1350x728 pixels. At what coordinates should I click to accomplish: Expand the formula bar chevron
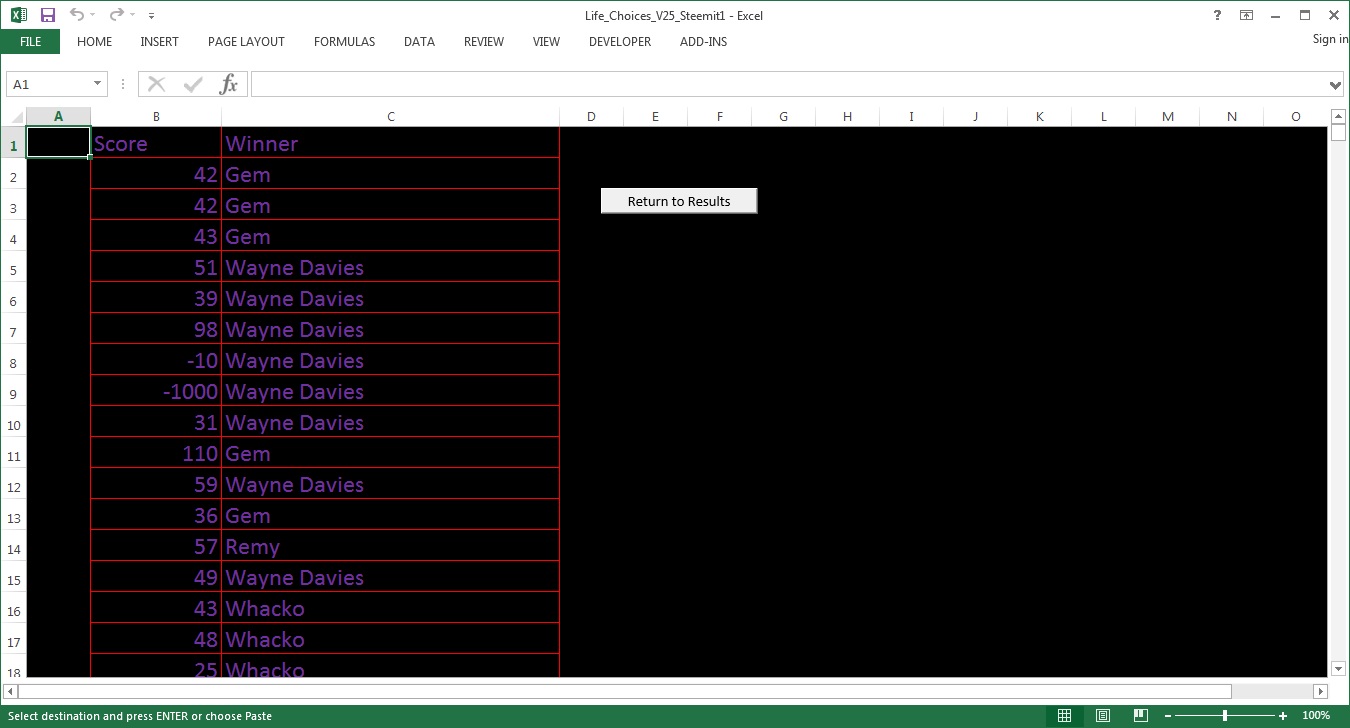tap(1336, 85)
